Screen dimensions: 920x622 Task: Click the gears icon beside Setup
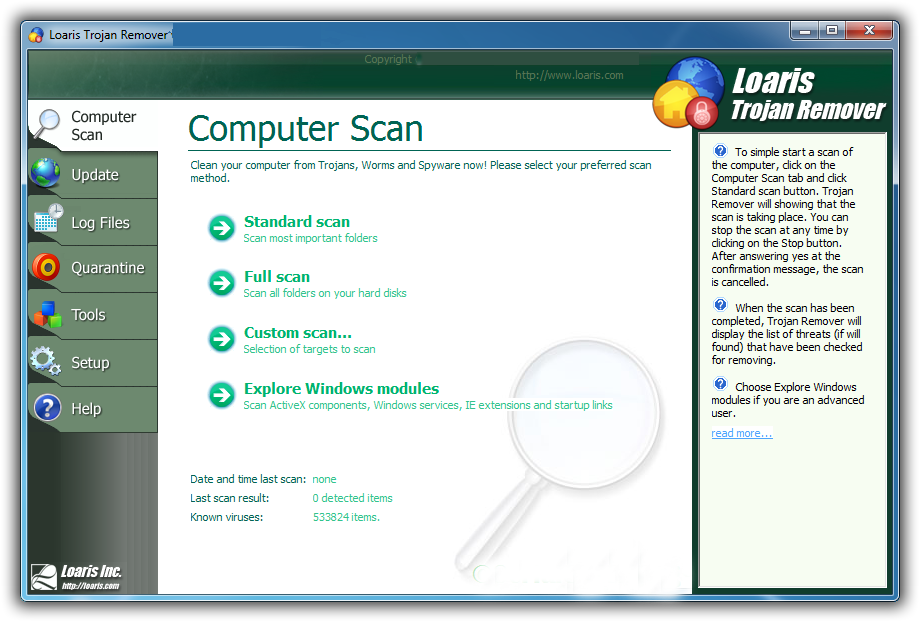[45, 361]
